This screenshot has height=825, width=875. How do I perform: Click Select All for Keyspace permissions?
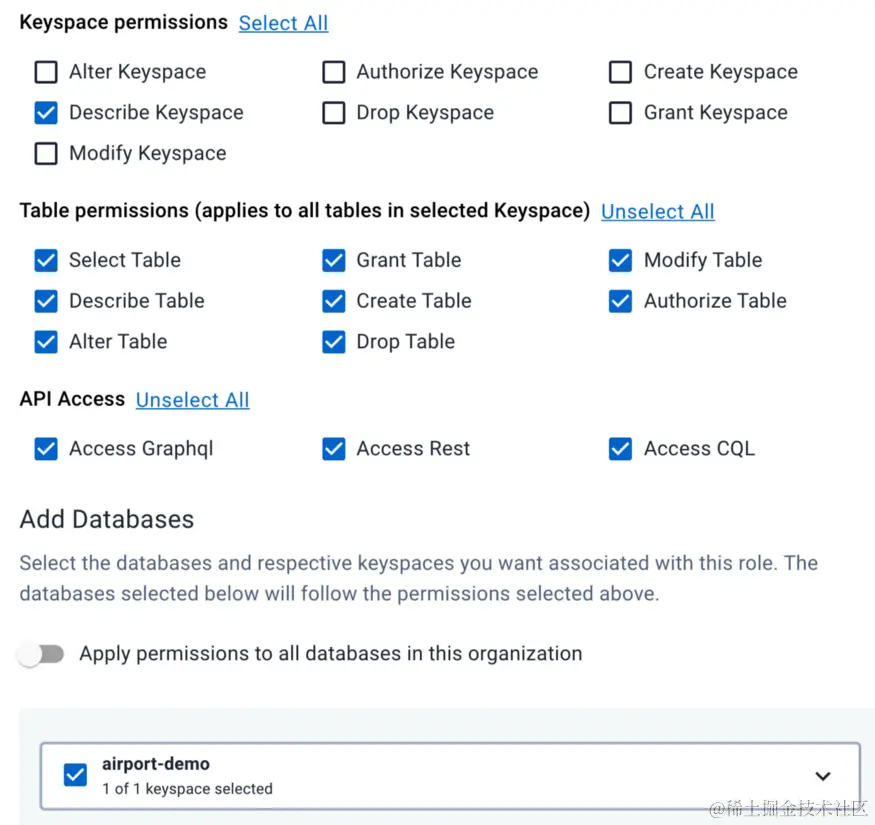pos(283,23)
